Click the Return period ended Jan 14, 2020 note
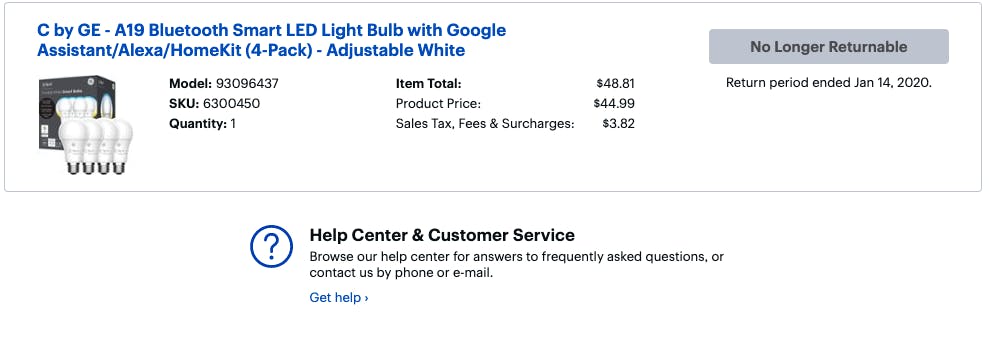 828,83
